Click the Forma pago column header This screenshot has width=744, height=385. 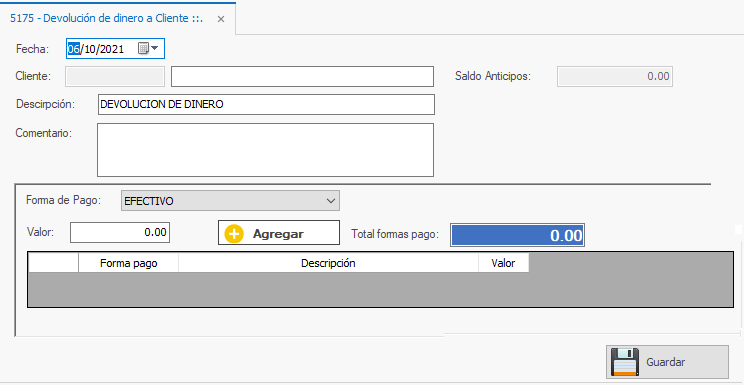point(129,263)
